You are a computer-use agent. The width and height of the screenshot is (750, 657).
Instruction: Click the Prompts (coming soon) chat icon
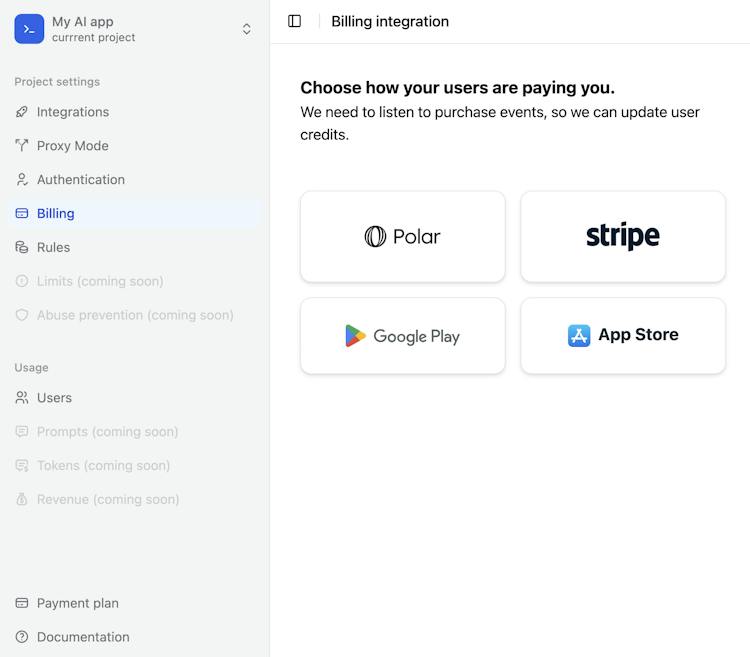pos(22,432)
